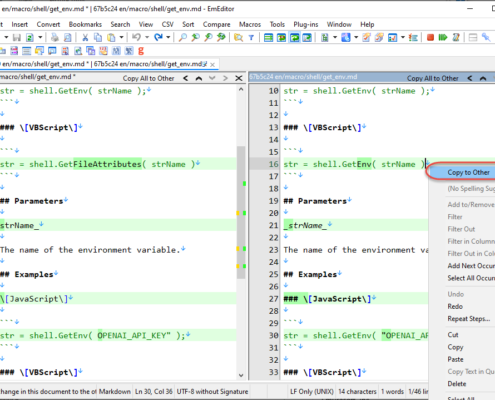Screen dimensions: 495x400
Task: Expand the dropdown beside the markers icon
Action: pos(356,37)
